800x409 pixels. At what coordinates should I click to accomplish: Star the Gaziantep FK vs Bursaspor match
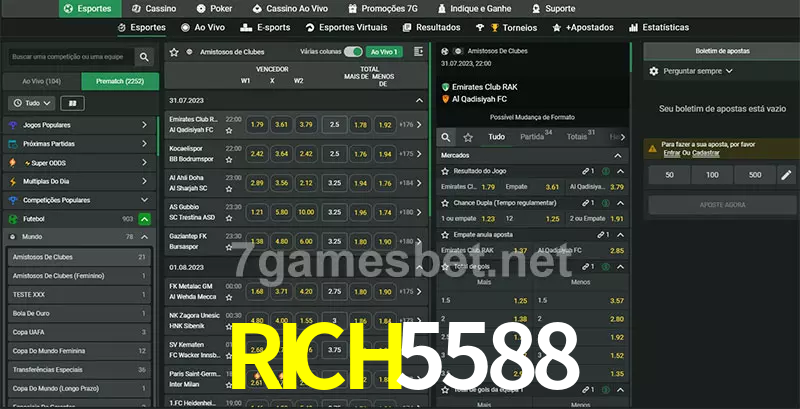(229, 247)
